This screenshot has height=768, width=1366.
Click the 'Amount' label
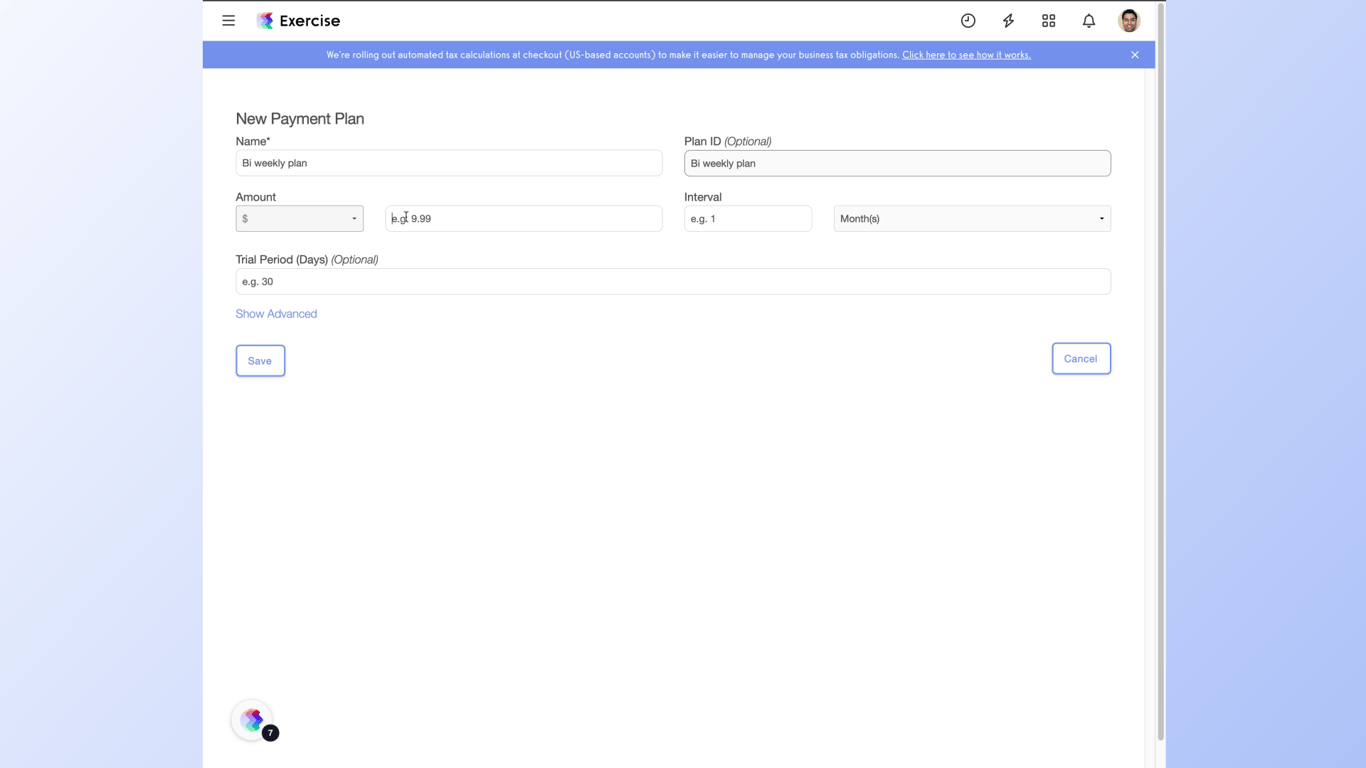pyautogui.click(x=256, y=197)
